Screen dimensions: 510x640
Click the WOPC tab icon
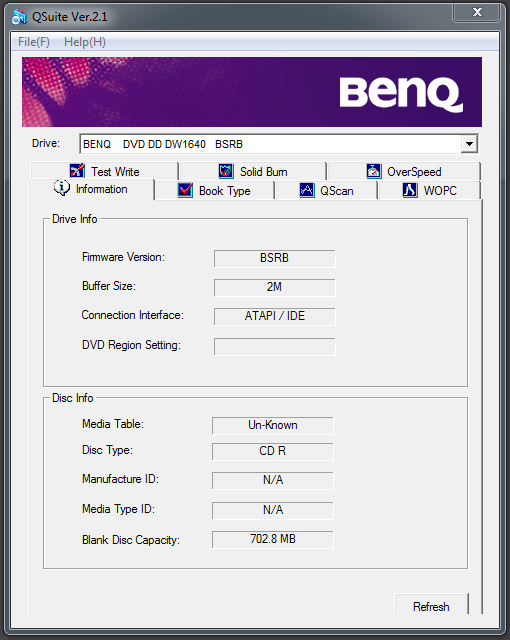[x=410, y=190]
